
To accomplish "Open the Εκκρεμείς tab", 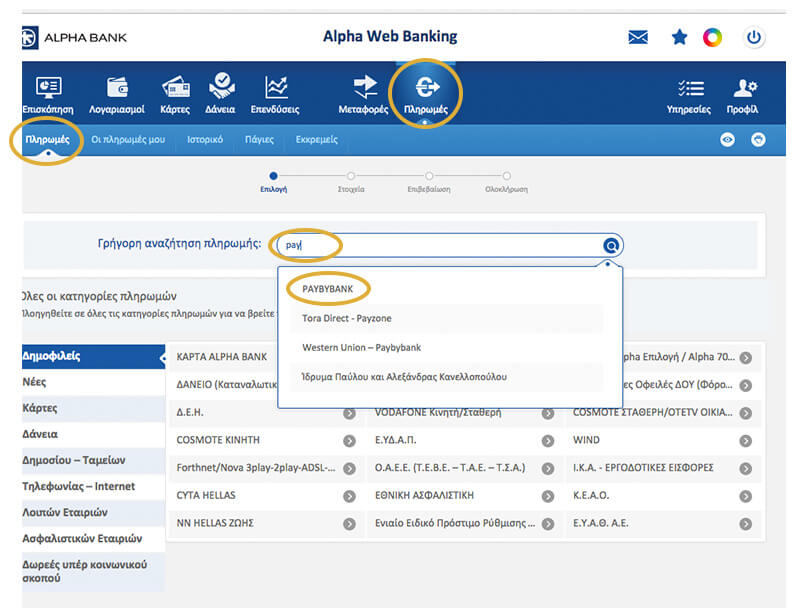I will 317,139.
